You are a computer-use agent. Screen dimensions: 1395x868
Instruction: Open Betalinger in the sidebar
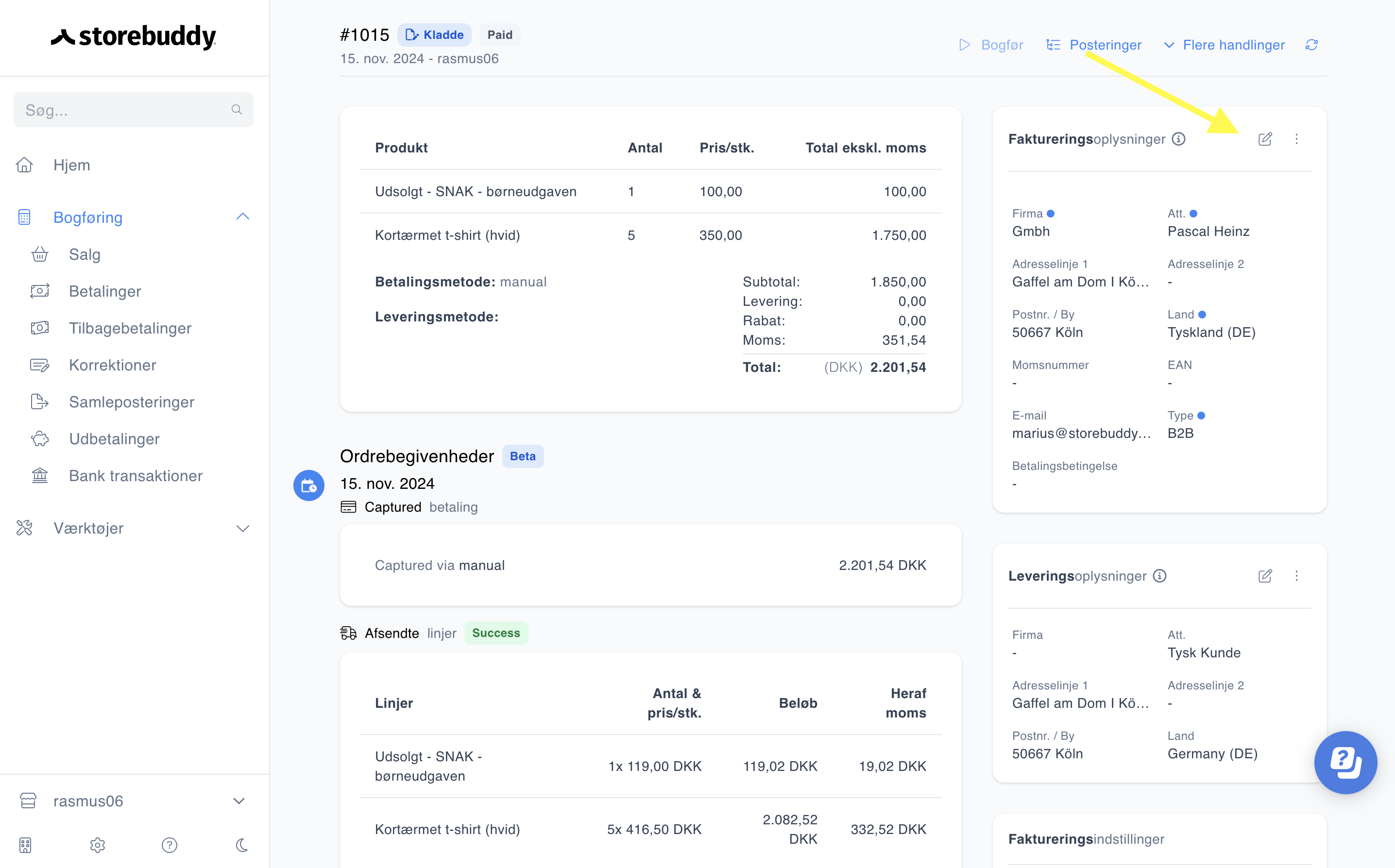pos(105,291)
